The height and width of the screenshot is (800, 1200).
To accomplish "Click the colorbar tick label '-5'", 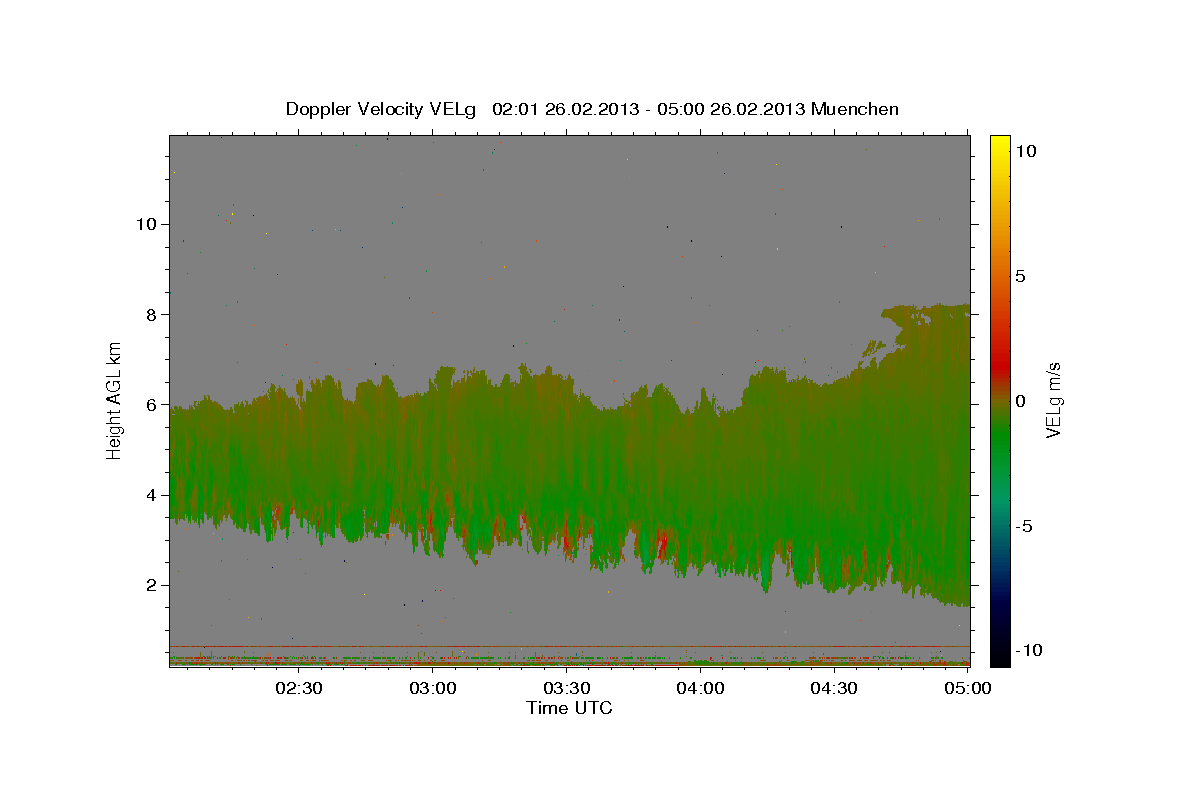I will (1024, 526).
